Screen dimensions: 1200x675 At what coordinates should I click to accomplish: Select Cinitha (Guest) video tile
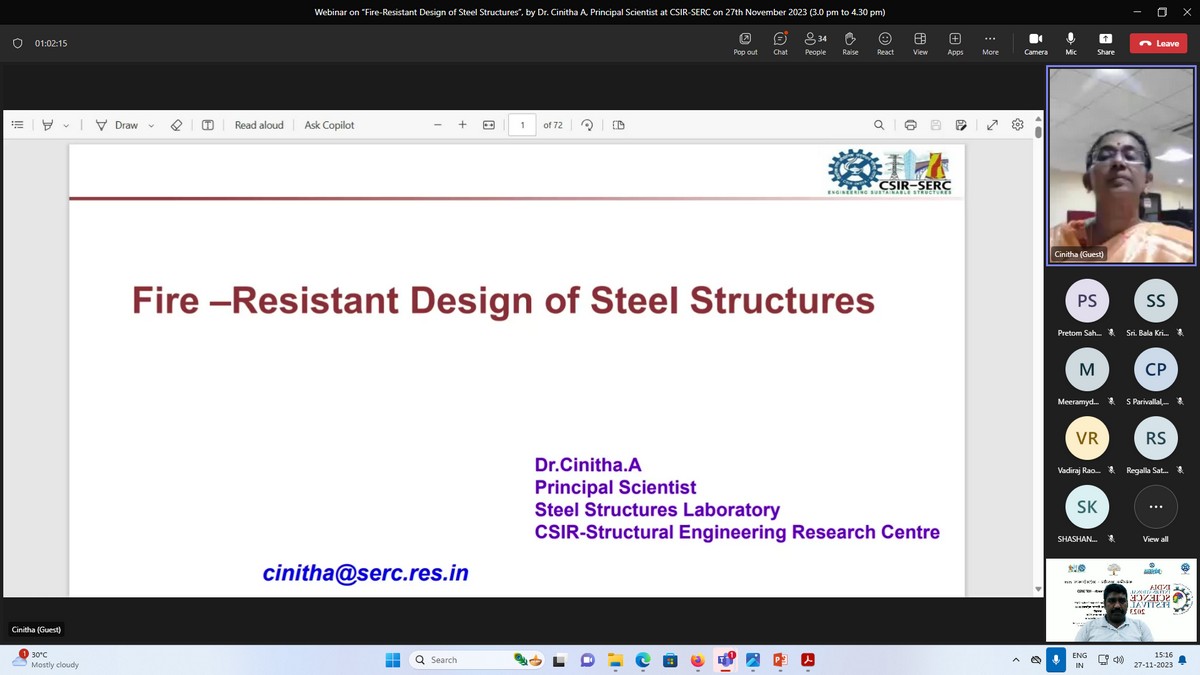click(1121, 166)
